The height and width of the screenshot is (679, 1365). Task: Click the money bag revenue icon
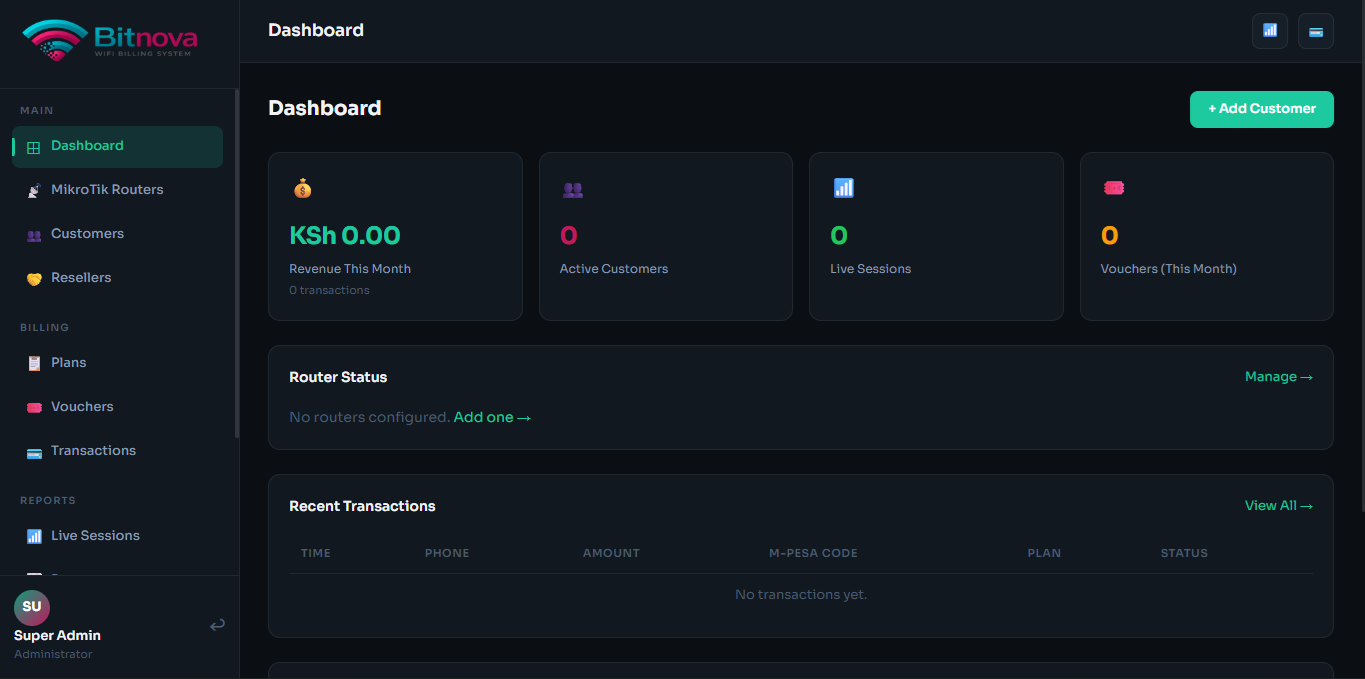click(303, 188)
